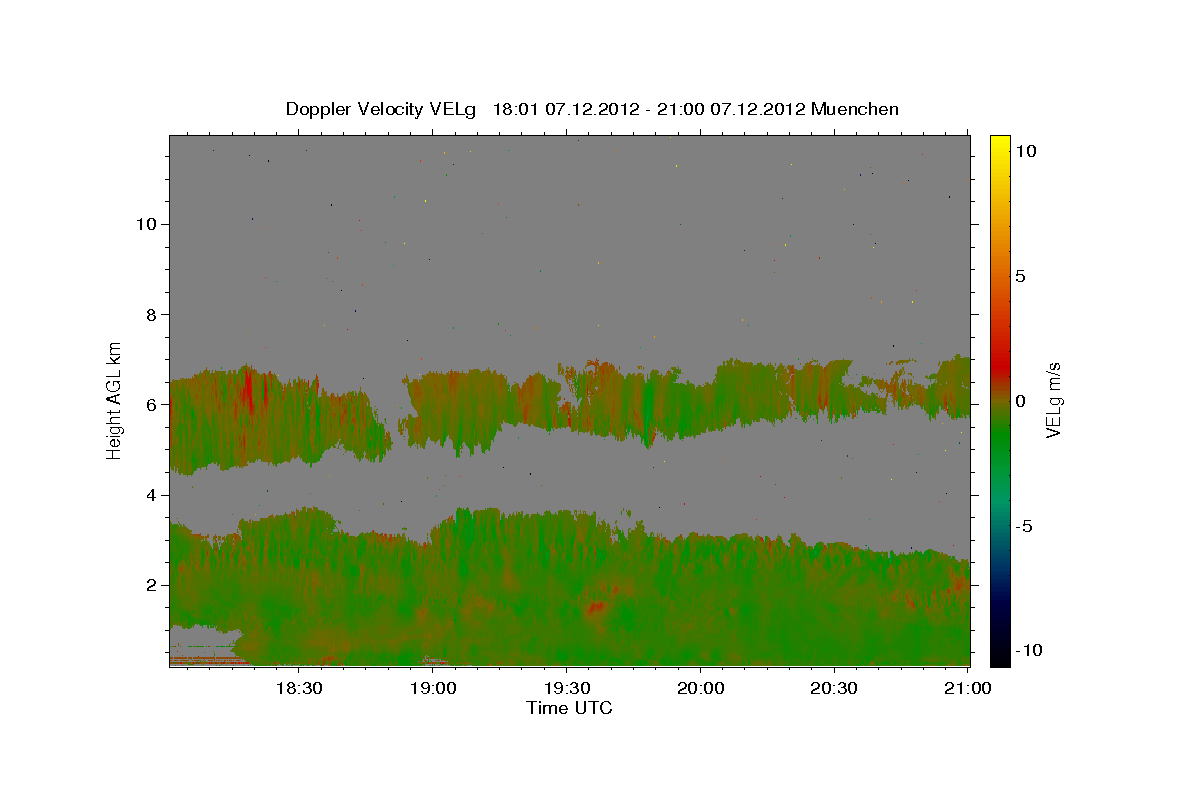Click the '21:00' time axis label
Viewport: 1200px width, 800px height.
(968, 688)
